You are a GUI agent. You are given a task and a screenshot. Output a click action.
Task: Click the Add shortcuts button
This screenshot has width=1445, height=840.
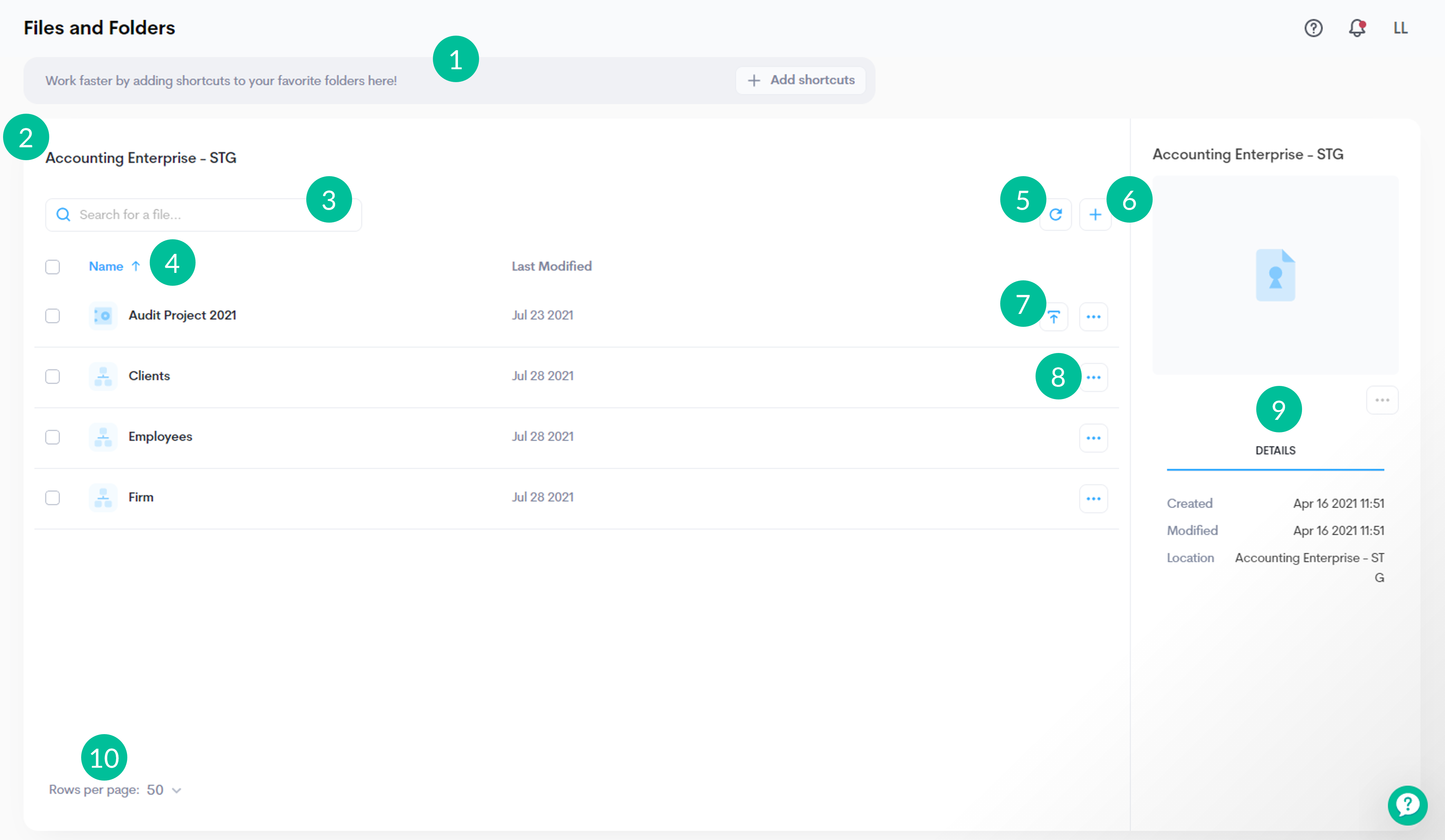click(801, 80)
